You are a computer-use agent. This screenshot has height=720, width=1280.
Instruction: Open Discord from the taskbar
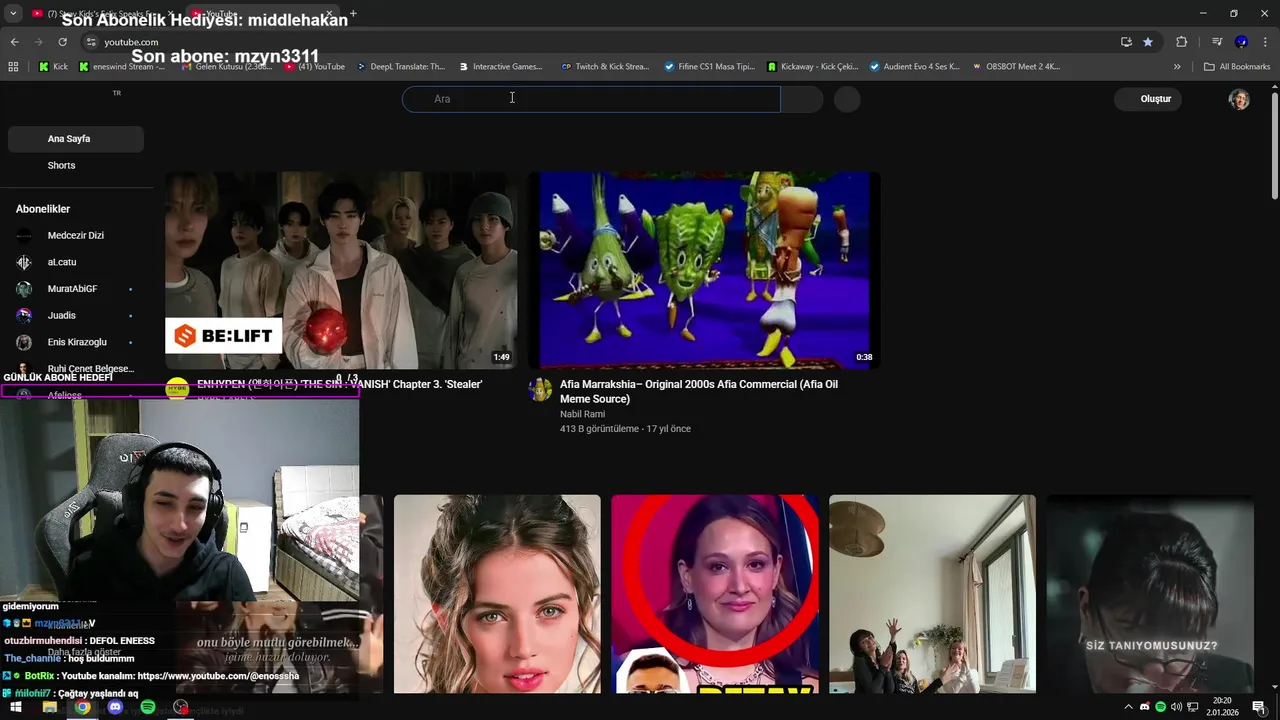(x=115, y=707)
